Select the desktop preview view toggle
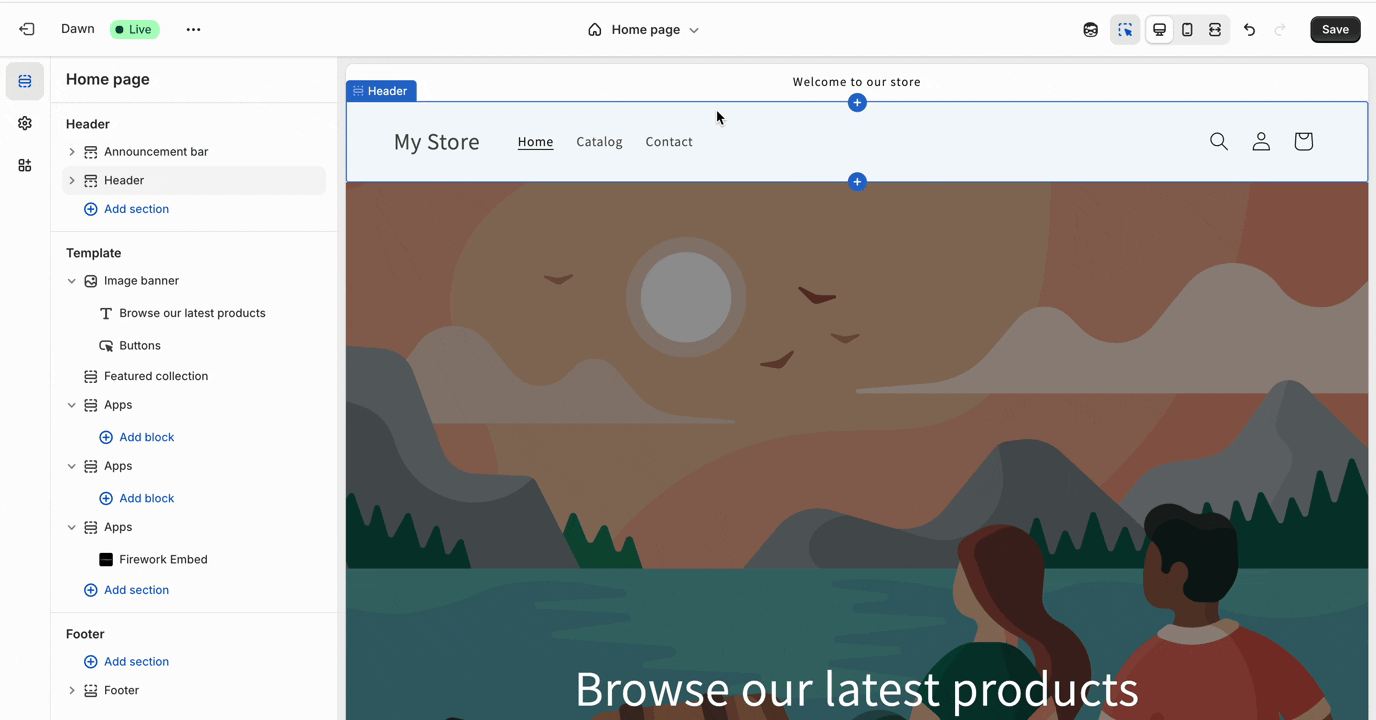Image resolution: width=1376 pixels, height=720 pixels. [x=1159, y=30]
